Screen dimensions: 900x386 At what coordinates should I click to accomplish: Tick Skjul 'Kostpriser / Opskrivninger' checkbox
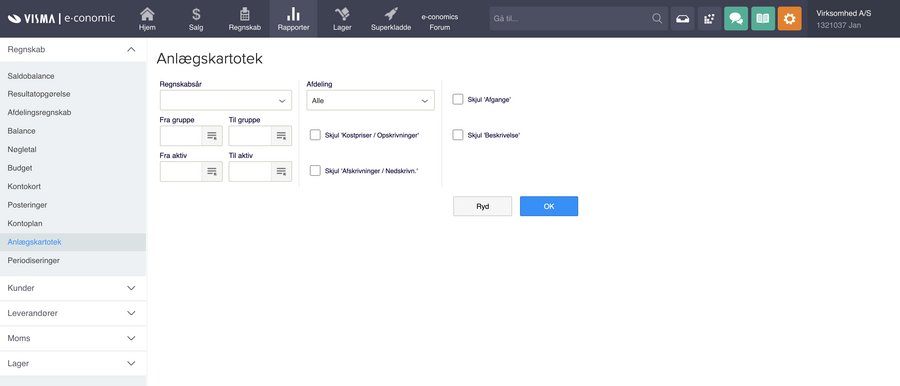[x=315, y=135]
